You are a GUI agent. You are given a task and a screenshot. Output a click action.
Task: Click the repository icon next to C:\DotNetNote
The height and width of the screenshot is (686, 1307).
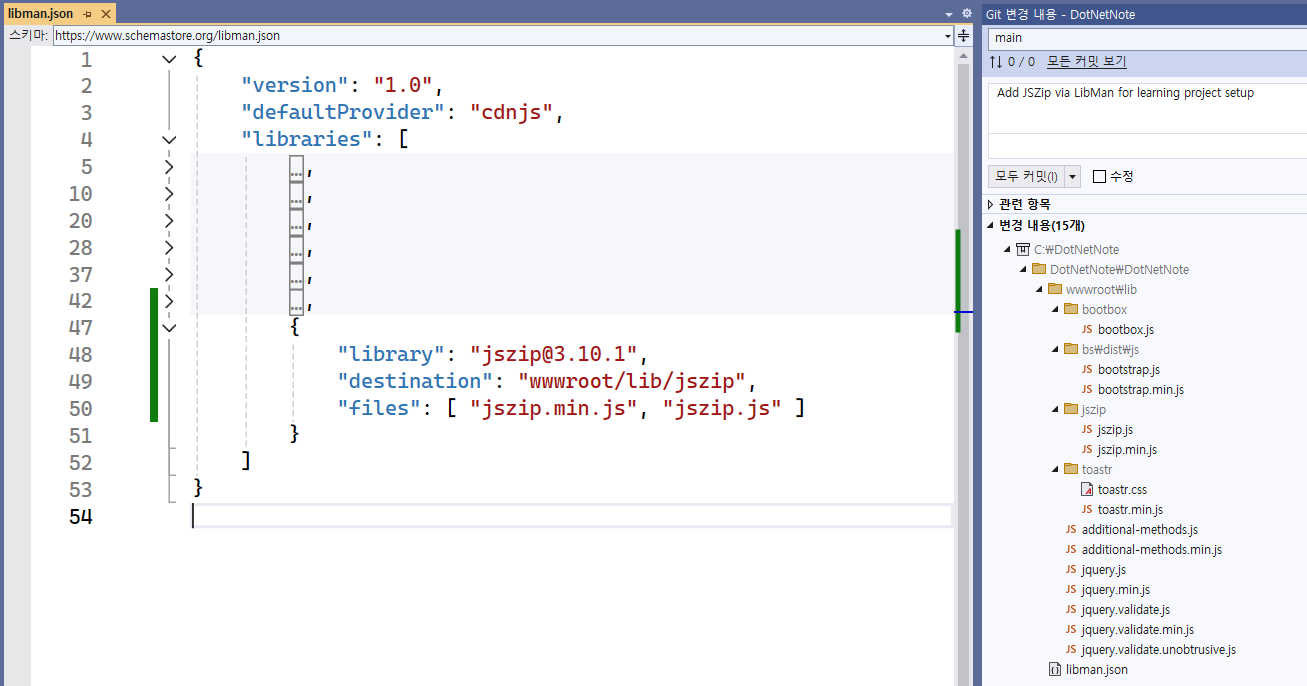coord(1021,249)
